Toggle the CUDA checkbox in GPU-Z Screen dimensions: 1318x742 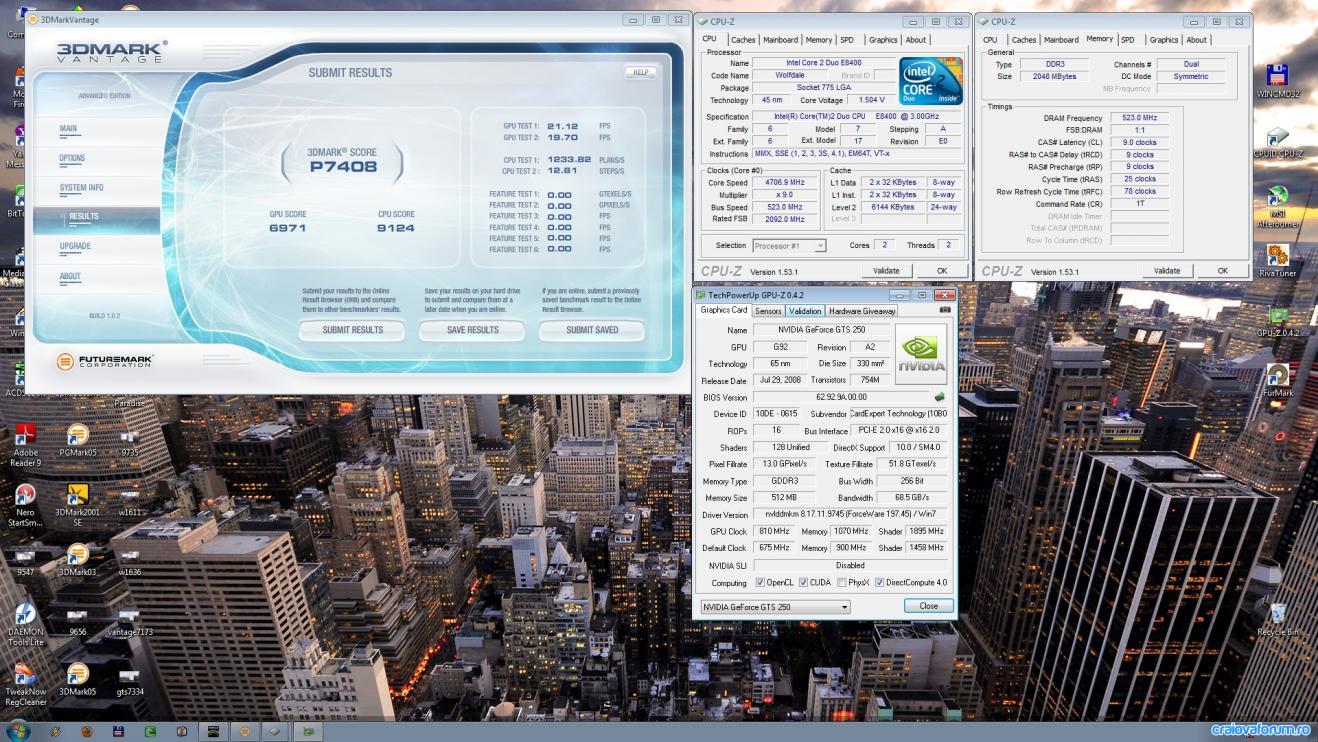[803, 582]
